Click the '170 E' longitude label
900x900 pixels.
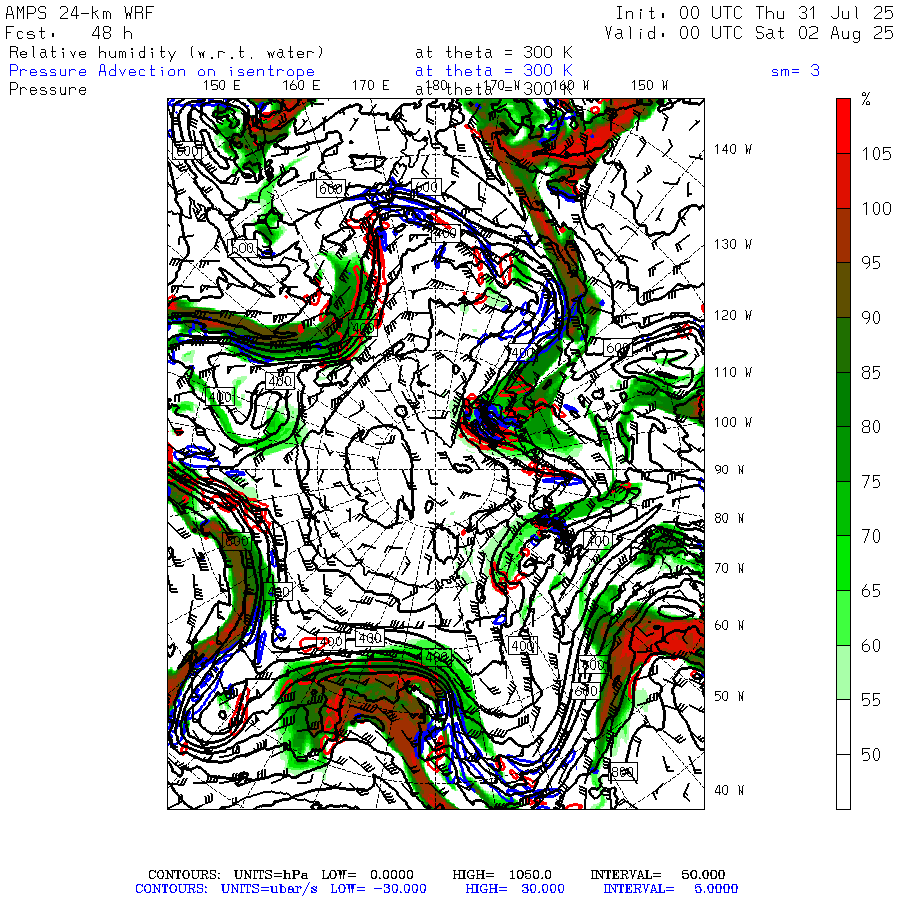click(371, 86)
